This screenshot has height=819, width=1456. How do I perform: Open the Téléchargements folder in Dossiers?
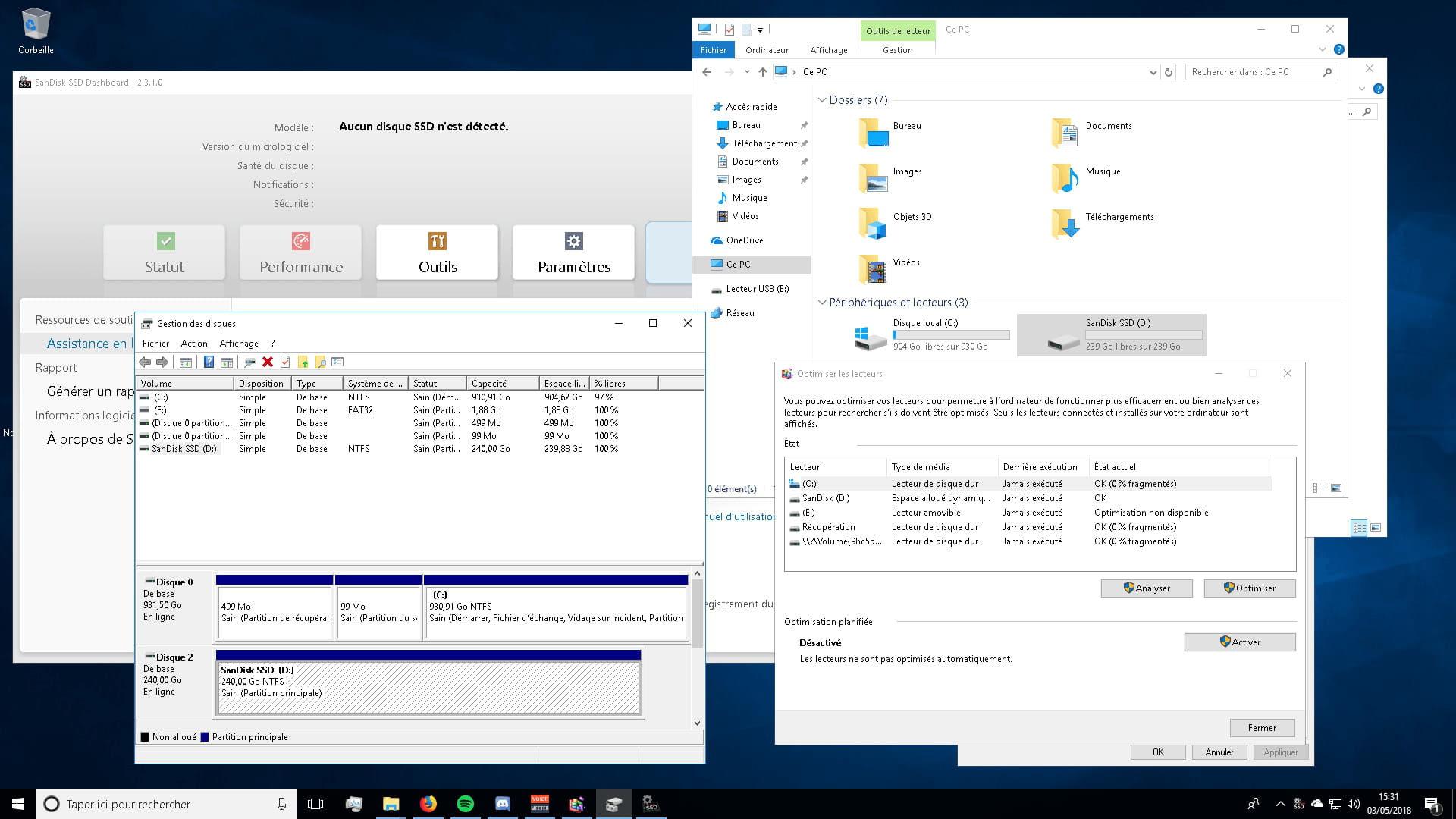[x=1103, y=223]
